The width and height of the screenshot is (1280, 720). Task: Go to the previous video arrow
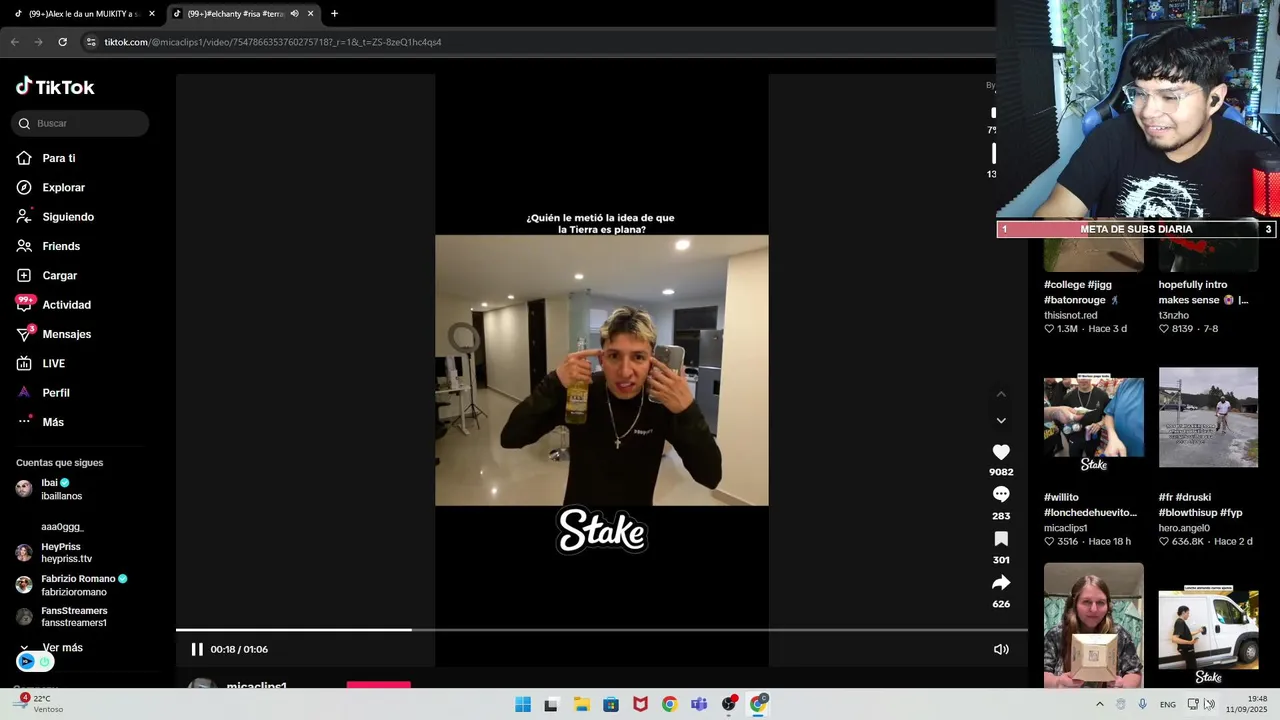[1001, 394]
